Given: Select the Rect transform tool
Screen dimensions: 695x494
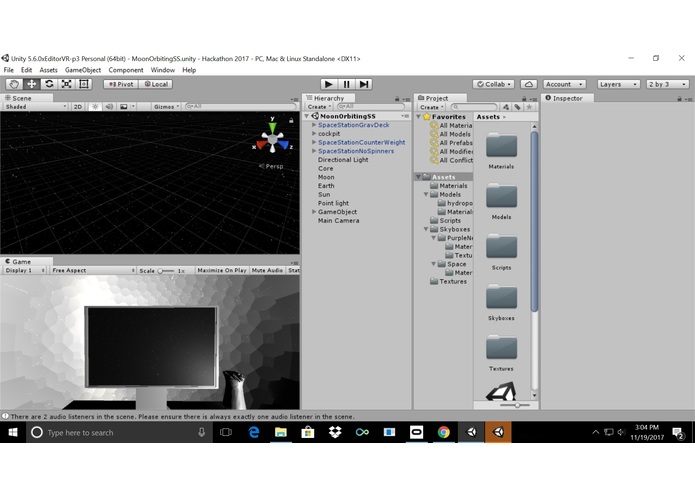Looking at the screenshot, I should click(x=83, y=84).
